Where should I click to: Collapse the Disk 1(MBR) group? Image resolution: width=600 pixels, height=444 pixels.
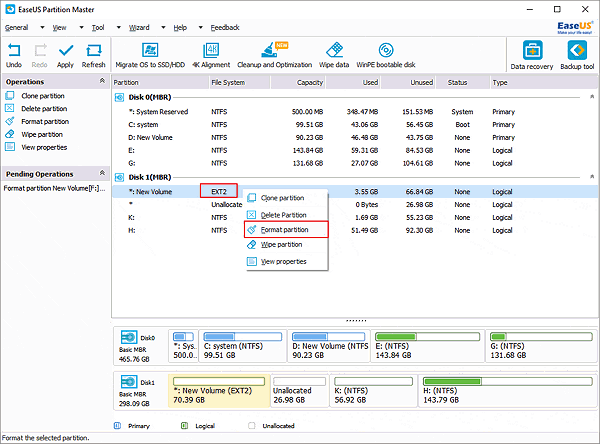[x=592, y=177]
